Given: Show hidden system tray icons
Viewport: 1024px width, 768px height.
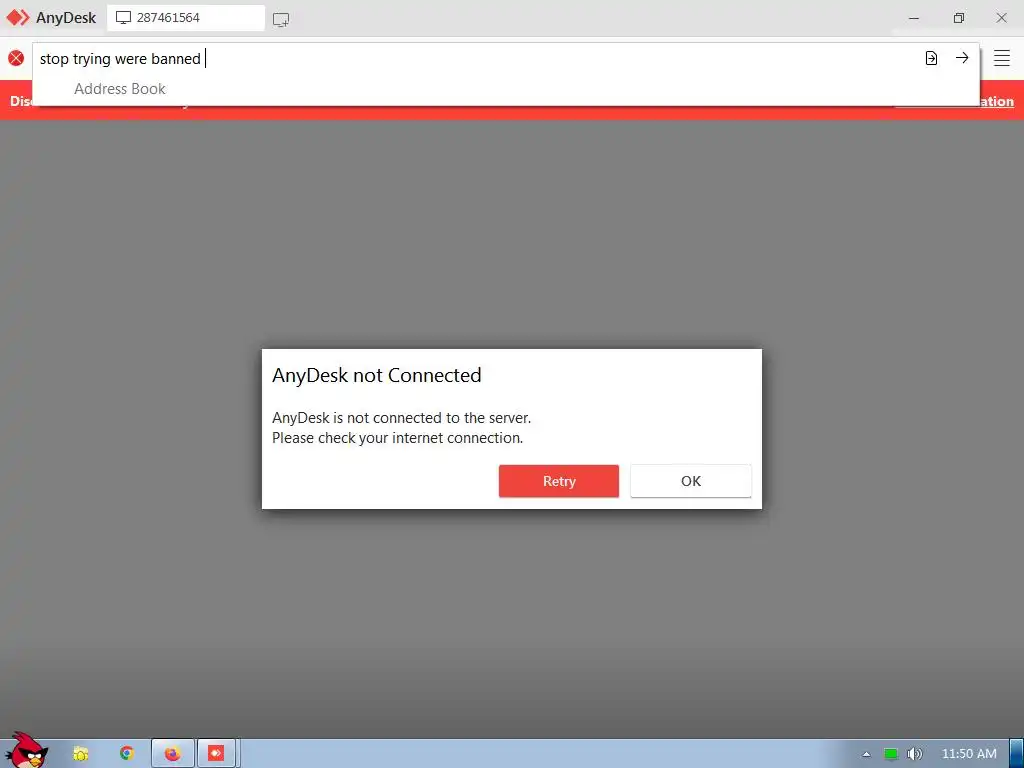Looking at the screenshot, I should 867,754.
